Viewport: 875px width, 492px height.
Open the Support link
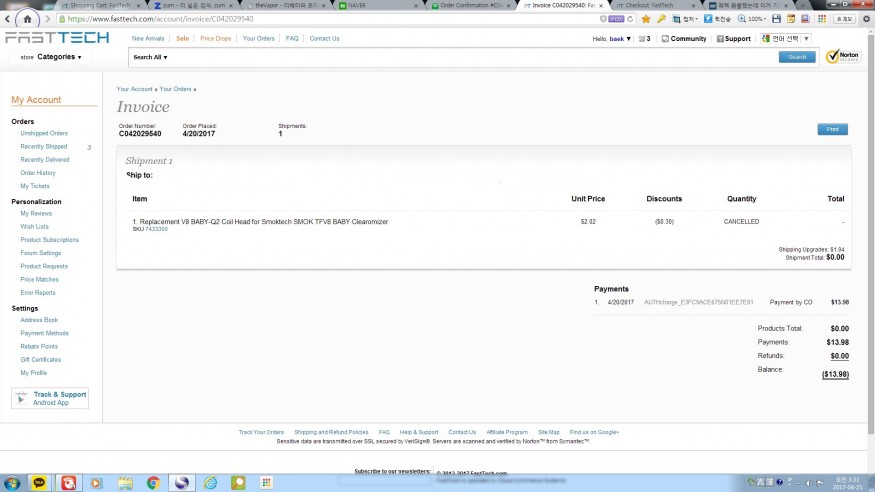pyautogui.click(x=734, y=38)
